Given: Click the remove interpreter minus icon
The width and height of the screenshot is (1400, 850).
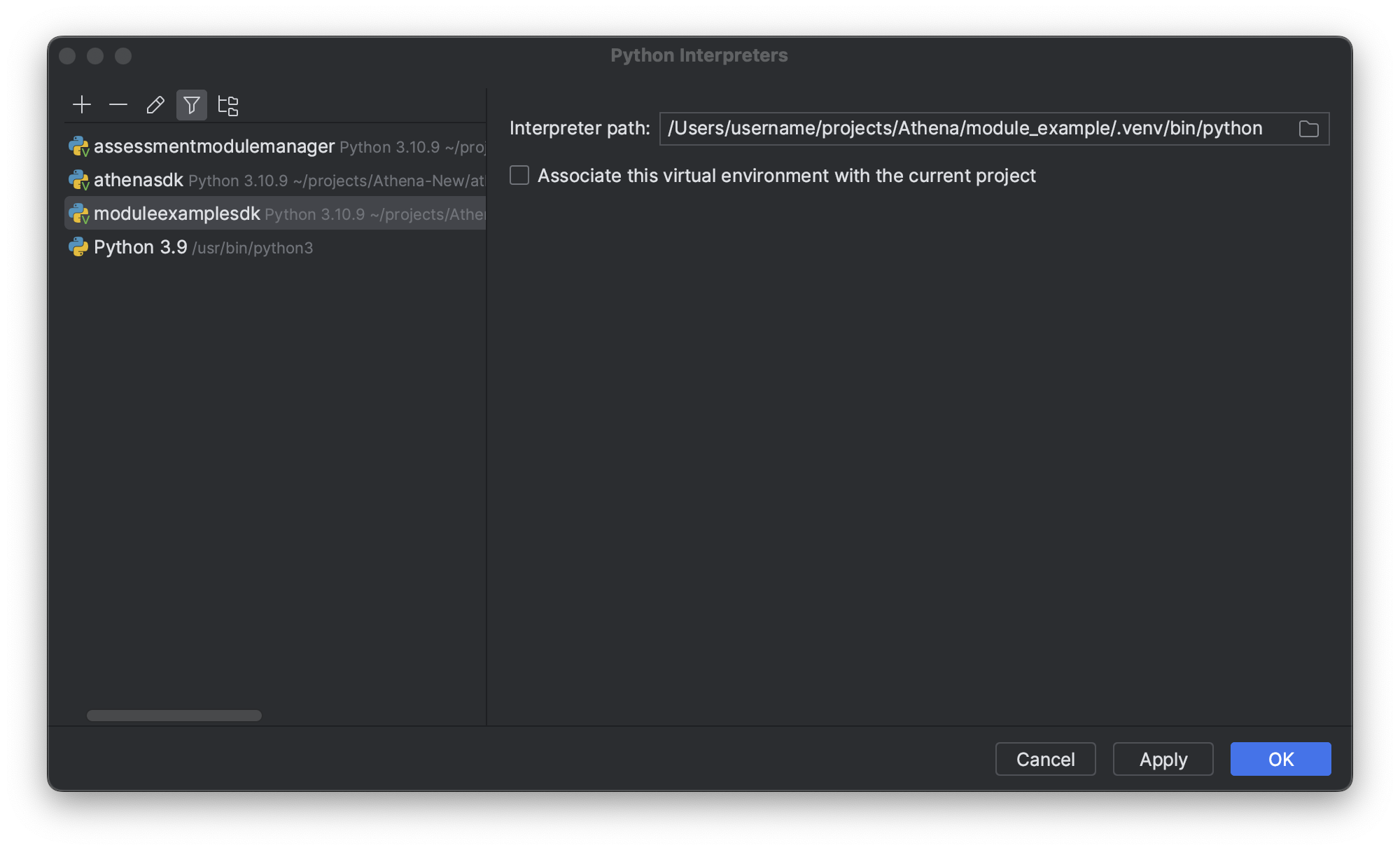Looking at the screenshot, I should (118, 105).
